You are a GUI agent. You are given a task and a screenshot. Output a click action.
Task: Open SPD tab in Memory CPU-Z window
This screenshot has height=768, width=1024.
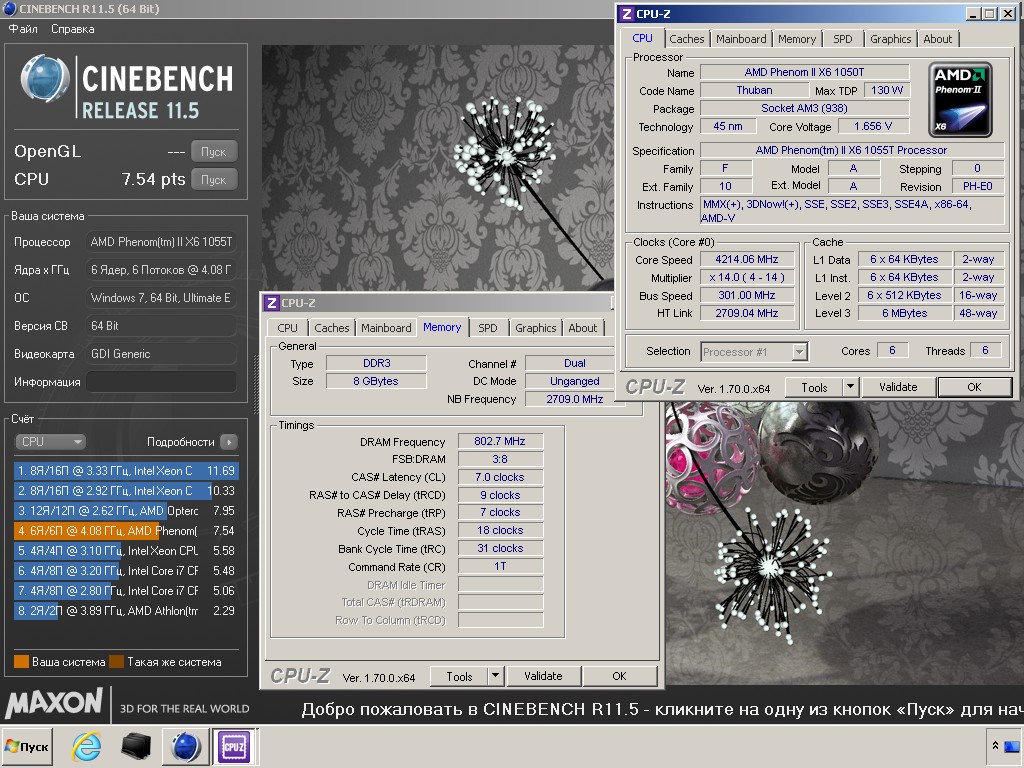(x=487, y=328)
